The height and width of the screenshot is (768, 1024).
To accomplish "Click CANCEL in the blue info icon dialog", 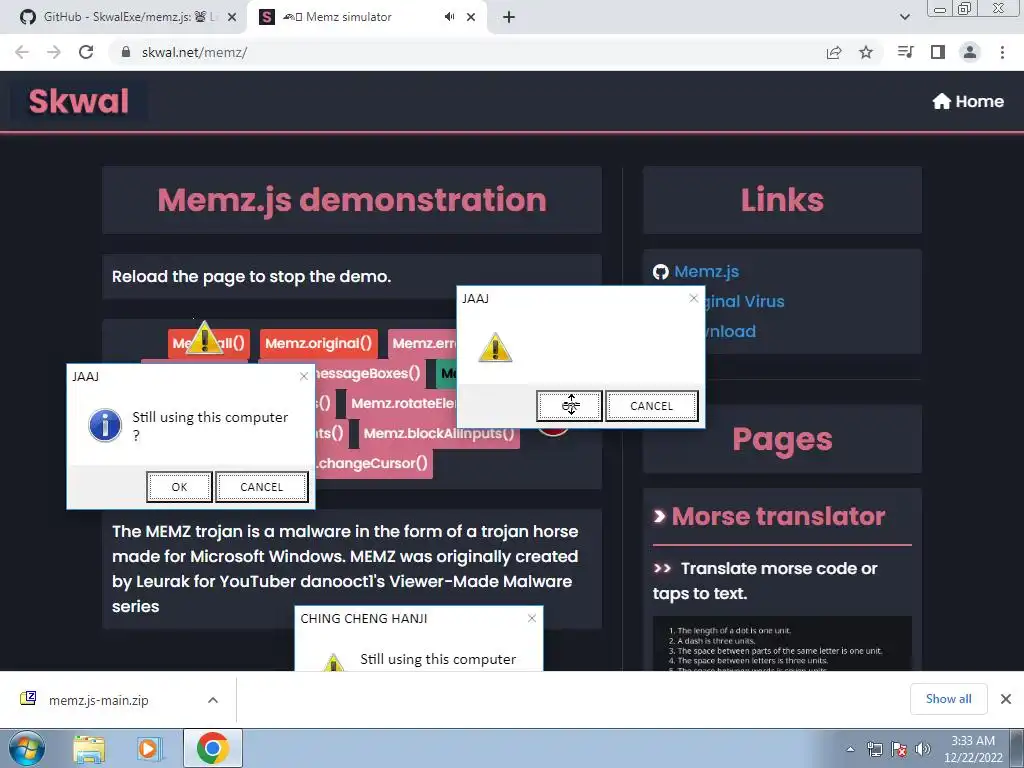I will pyautogui.click(x=261, y=487).
